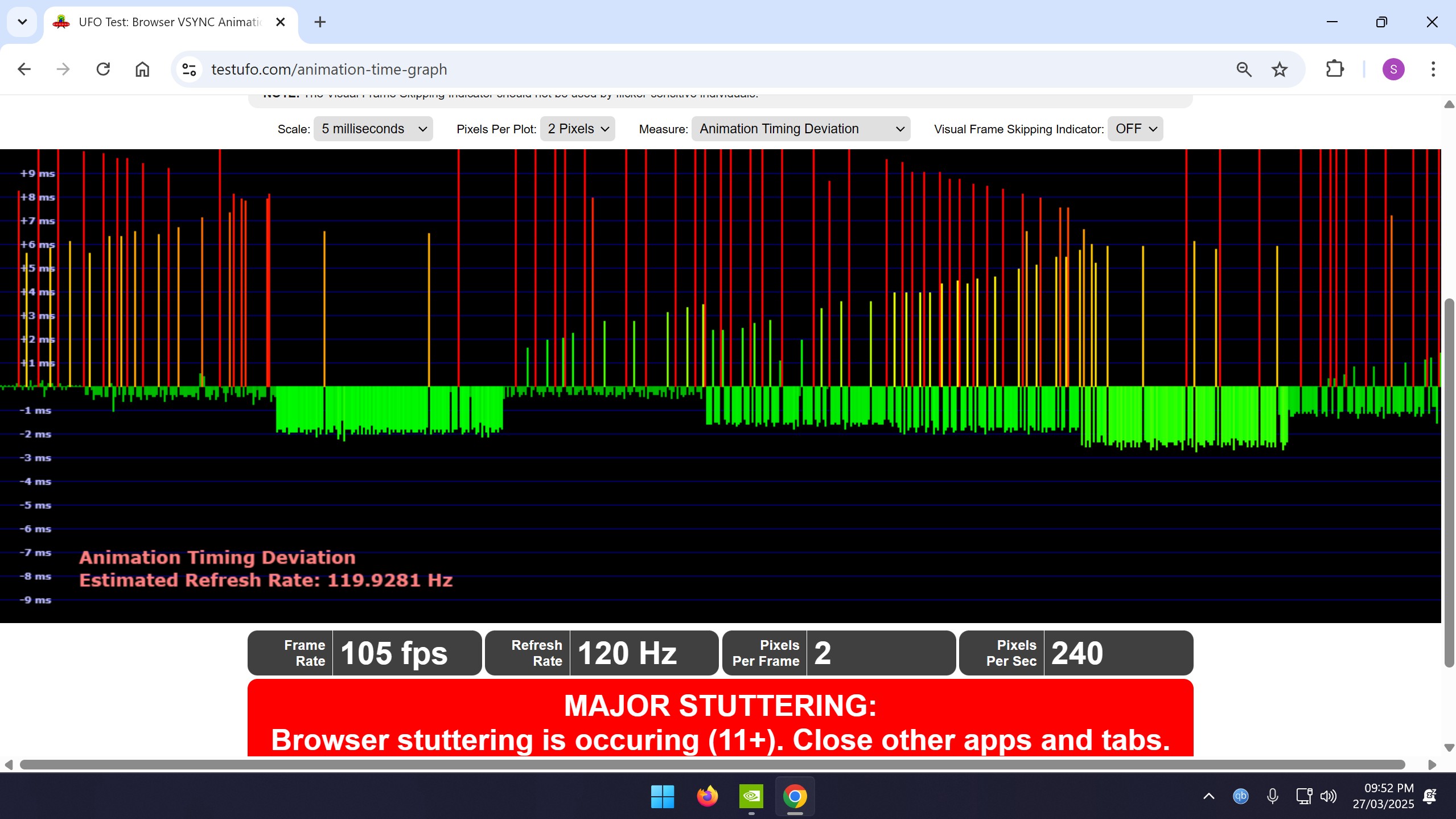The height and width of the screenshot is (819, 1456).
Task: Click the horizontal scrollbar thumb
Action: pyautogui.click(x=713, y=764)
